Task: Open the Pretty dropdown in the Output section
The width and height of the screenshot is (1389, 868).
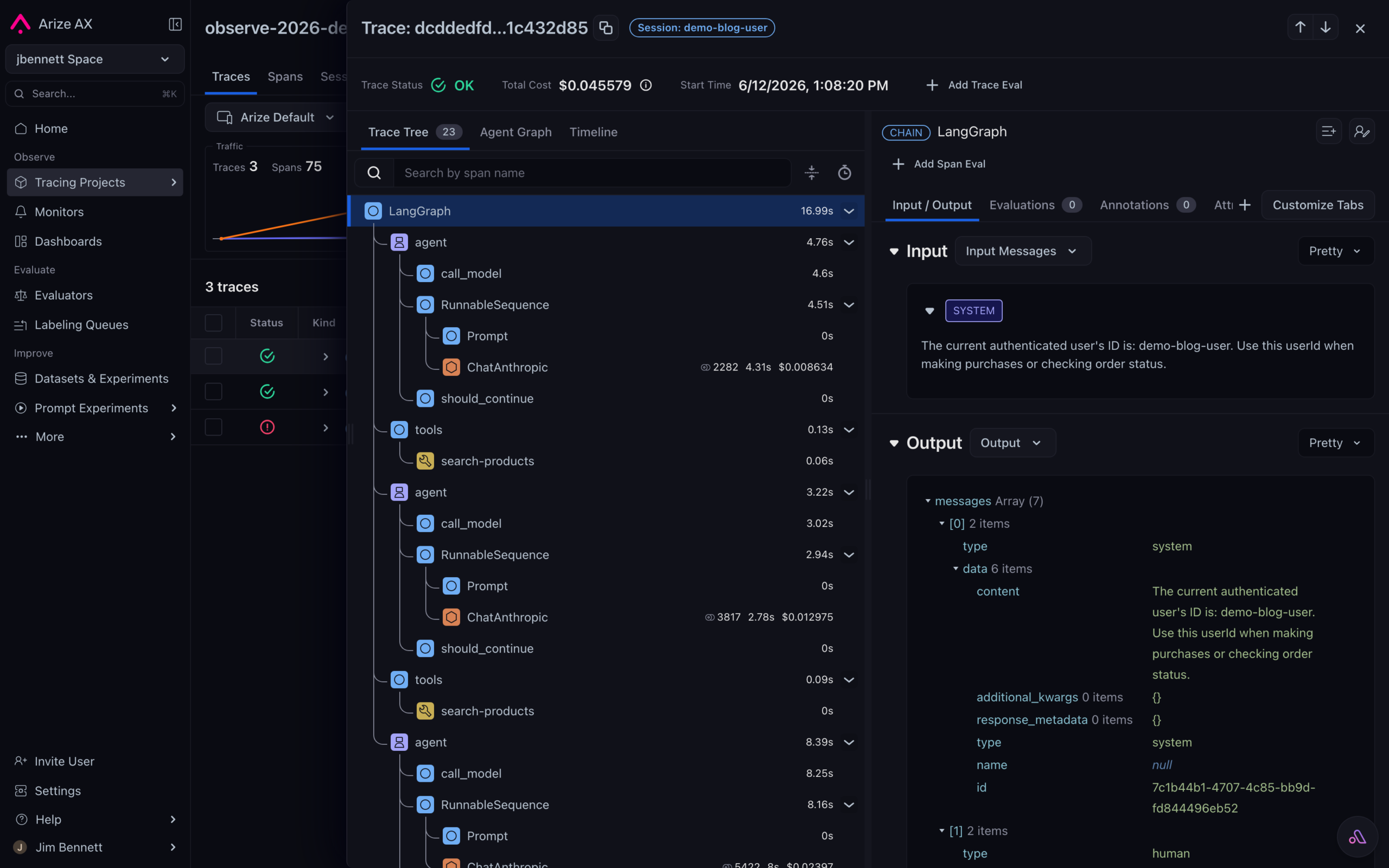Action: pyautogui.click(x=1336, y=443)
